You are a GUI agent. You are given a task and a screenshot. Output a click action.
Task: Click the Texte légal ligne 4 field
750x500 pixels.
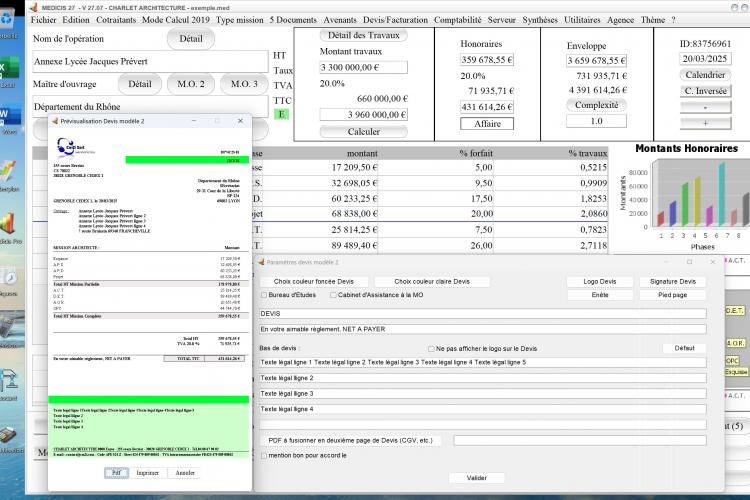click(483, 409)
